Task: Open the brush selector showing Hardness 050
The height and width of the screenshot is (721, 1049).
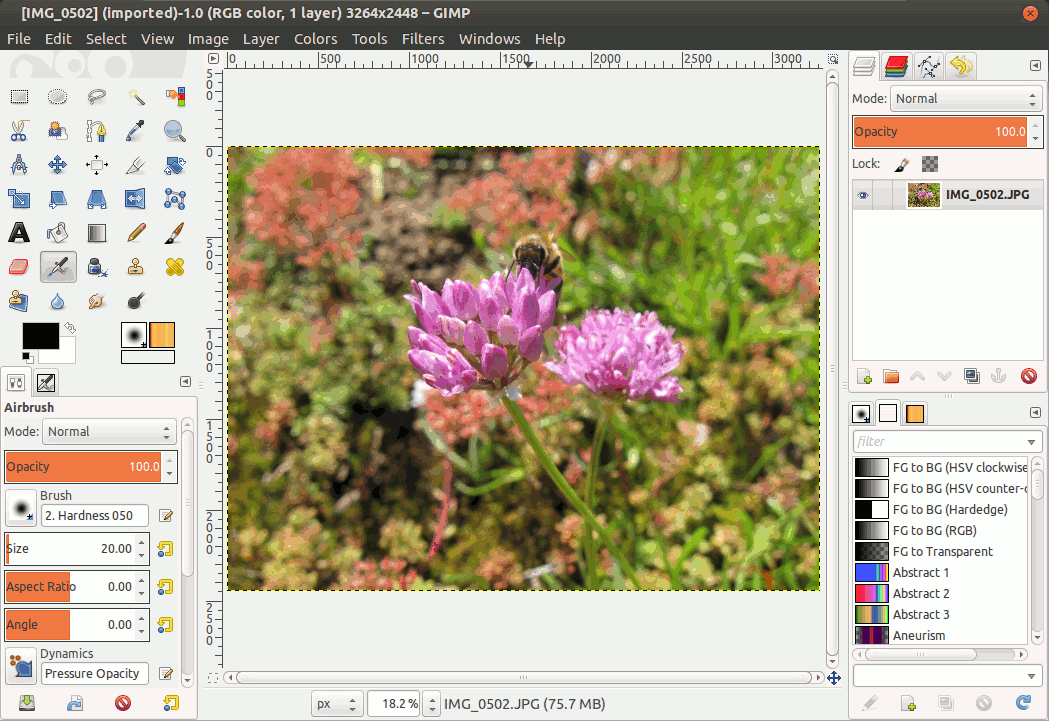Action: click(x=94, y=515)
